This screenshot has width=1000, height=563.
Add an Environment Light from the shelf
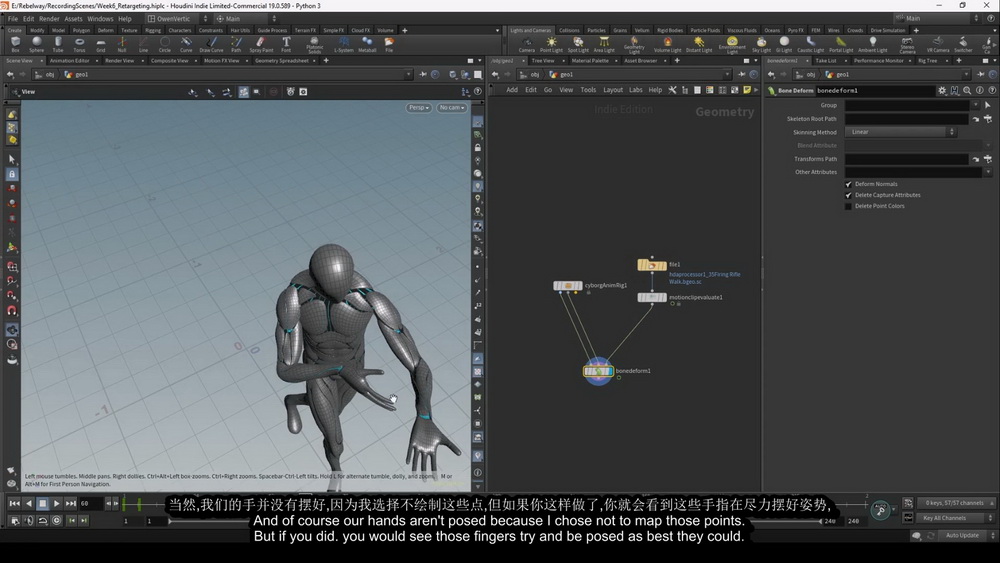click(732, 45)
